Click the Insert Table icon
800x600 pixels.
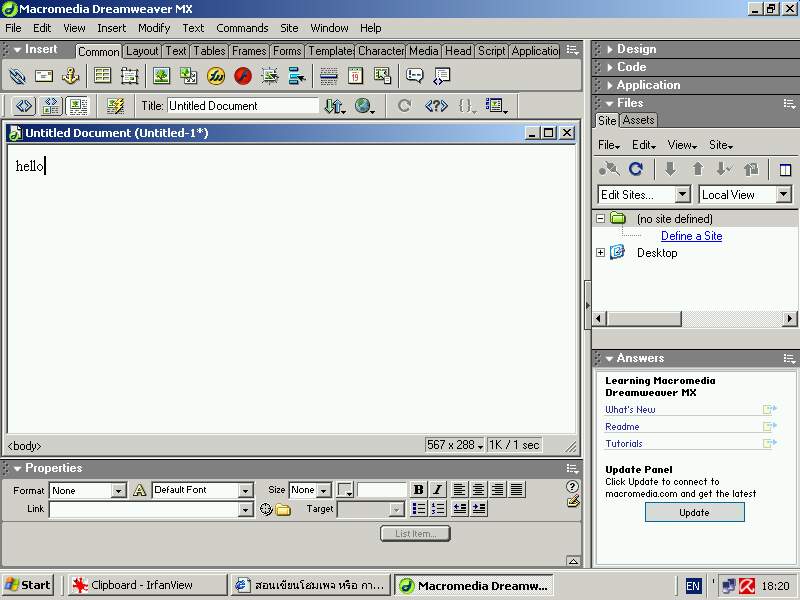pos(102,76)
